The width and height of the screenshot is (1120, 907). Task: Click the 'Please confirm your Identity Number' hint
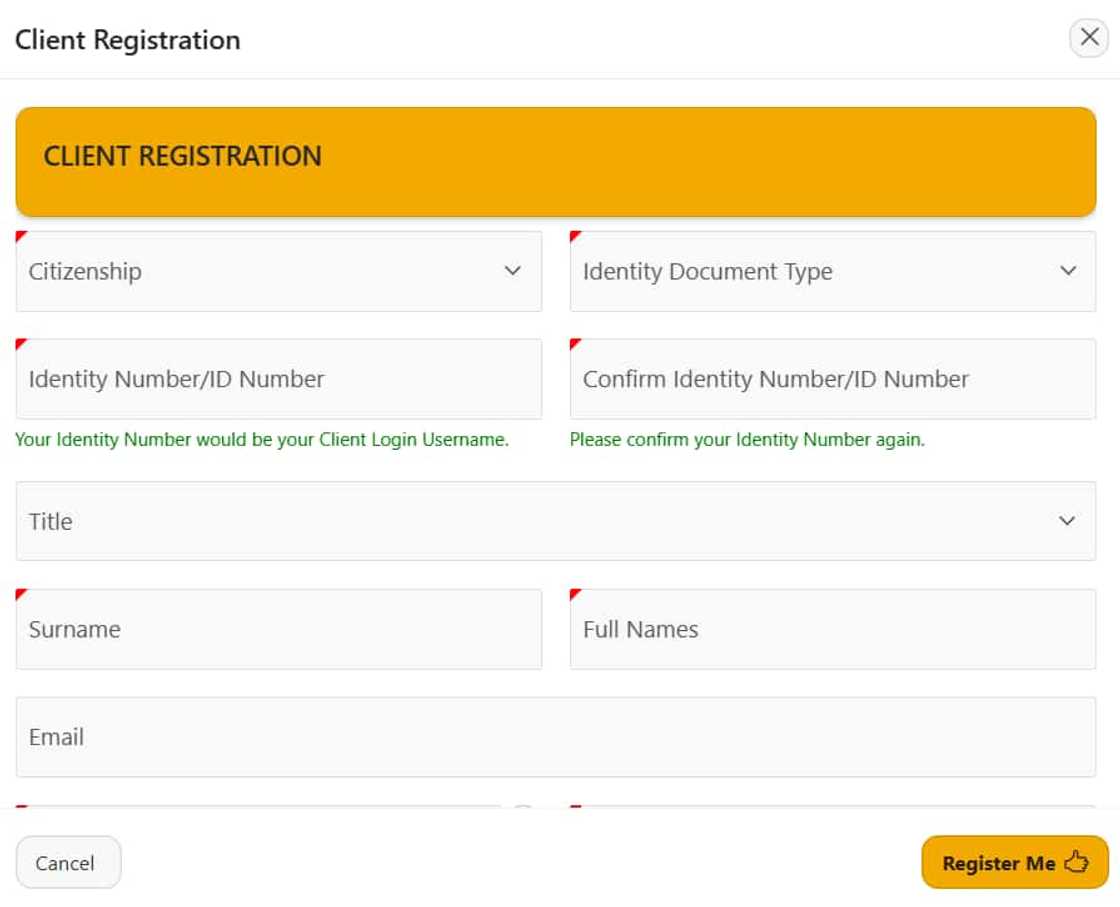(747, 440)
